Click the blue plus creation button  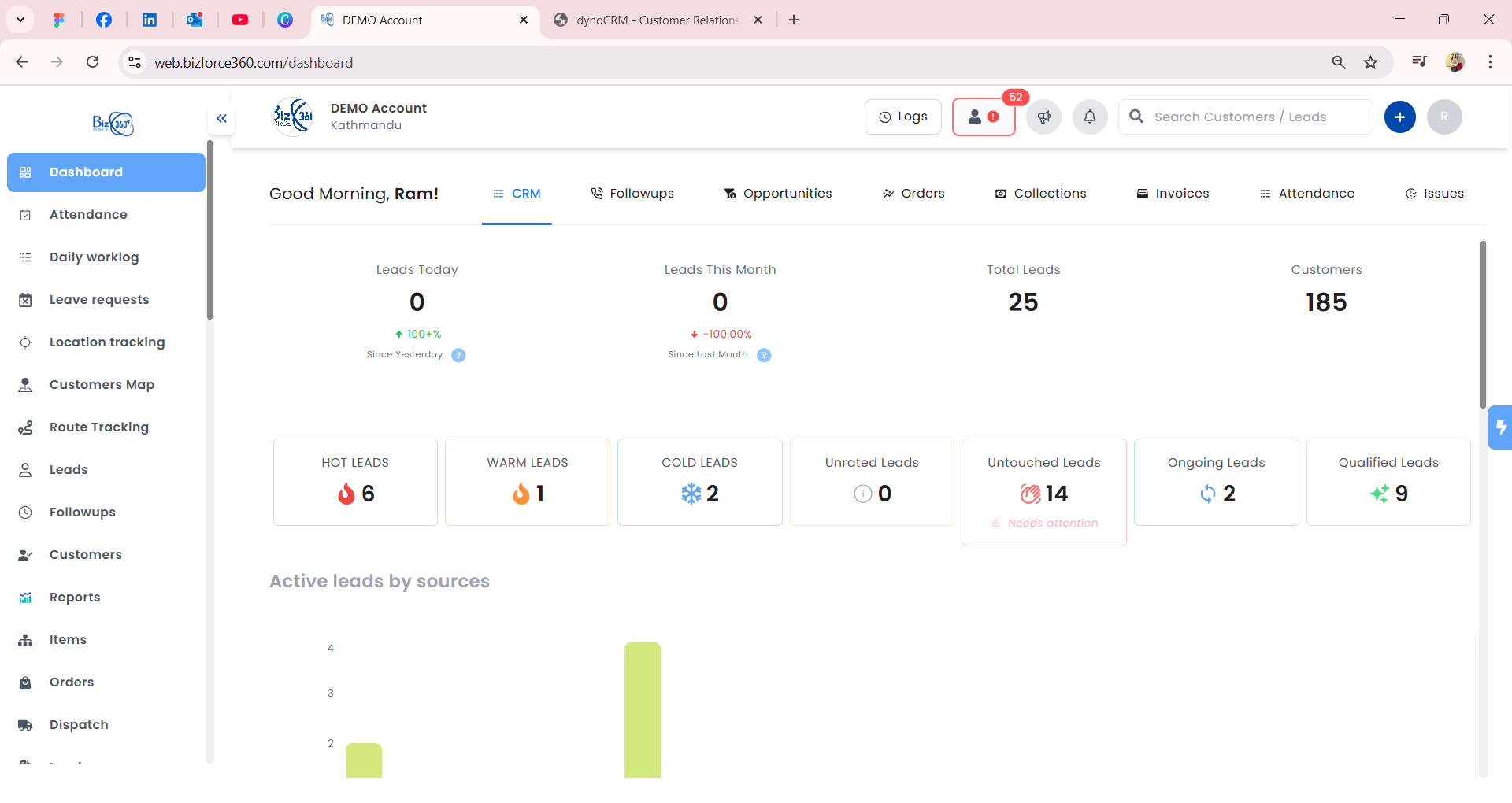pyautogui.click(x=1400, y=117)
